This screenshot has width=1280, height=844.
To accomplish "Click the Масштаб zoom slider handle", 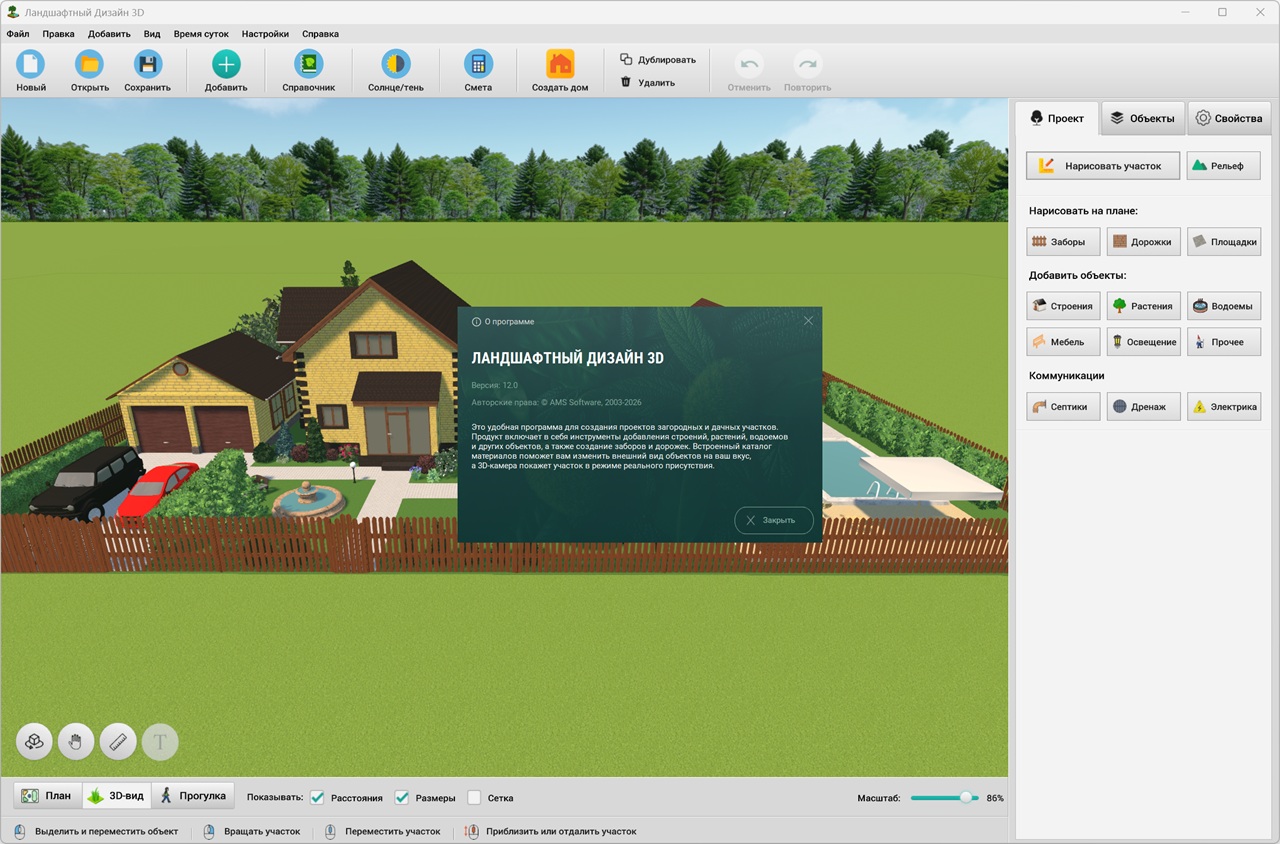I will (x=966, y=798).
